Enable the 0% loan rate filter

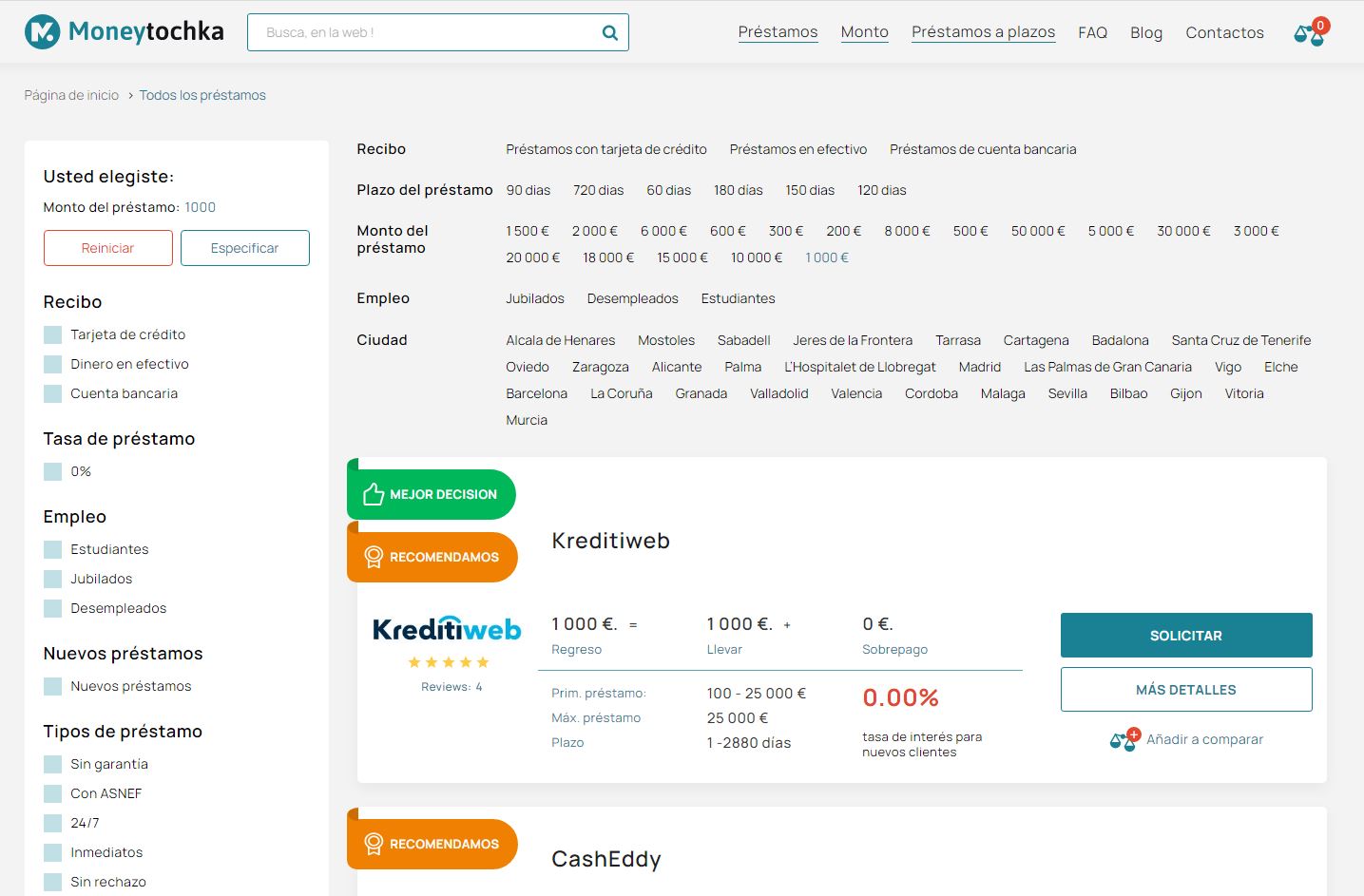click(x=52, y=471)
